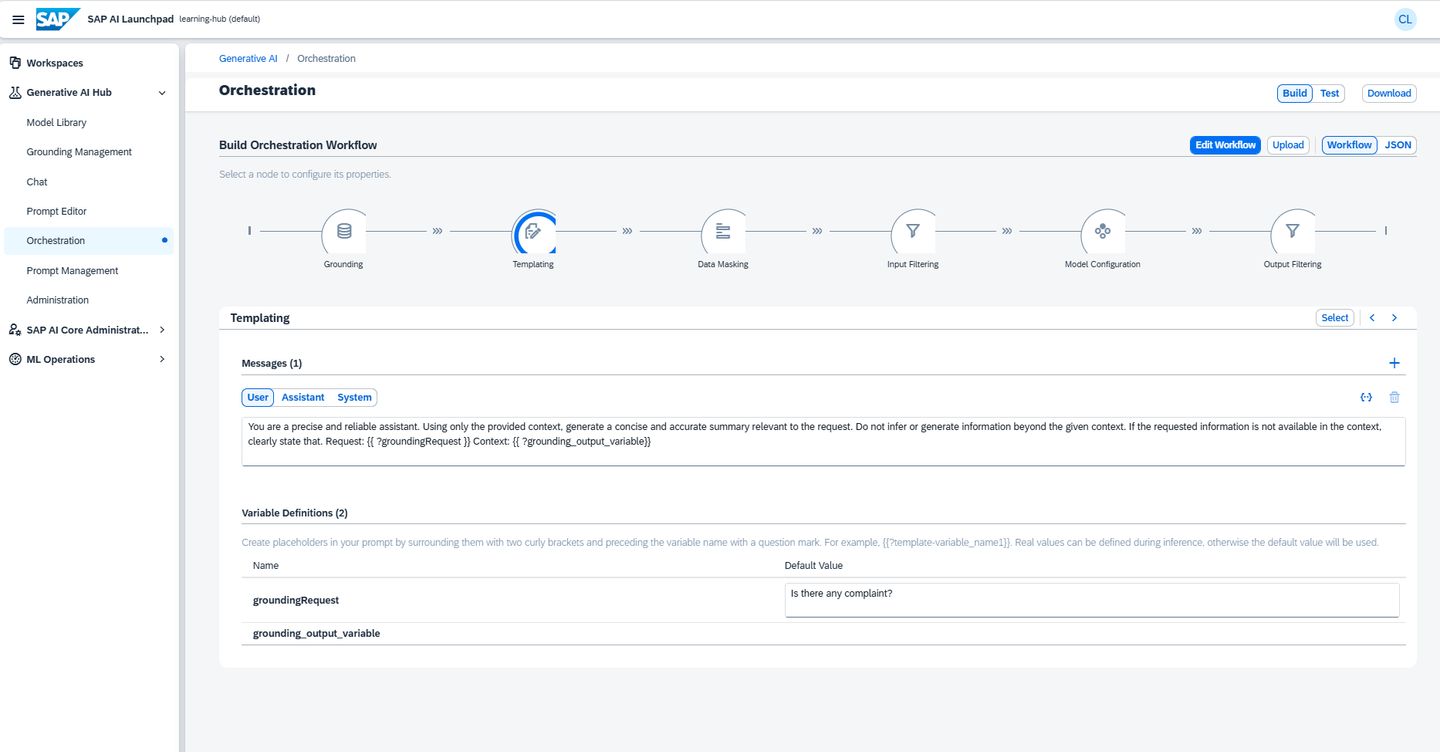This screenshot has width=1440, height=752.
Task: Click the insert variable curly-braces icon
Action: (1366, 397)
